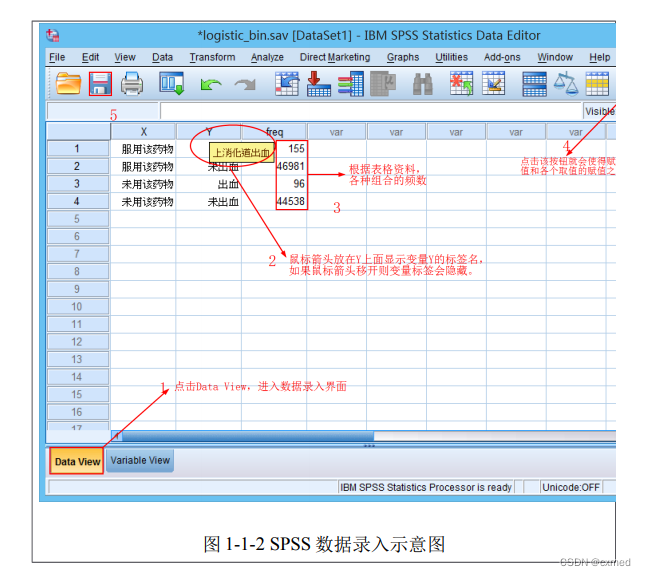The image size is (646, 576).
Task: Open Find using the binoculars icon
Action: (423, 84)
